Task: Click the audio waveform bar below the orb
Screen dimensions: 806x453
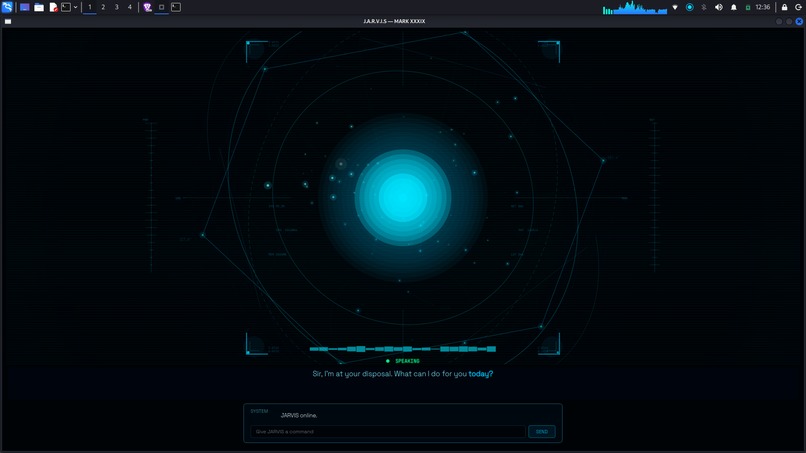Action: 402,349
